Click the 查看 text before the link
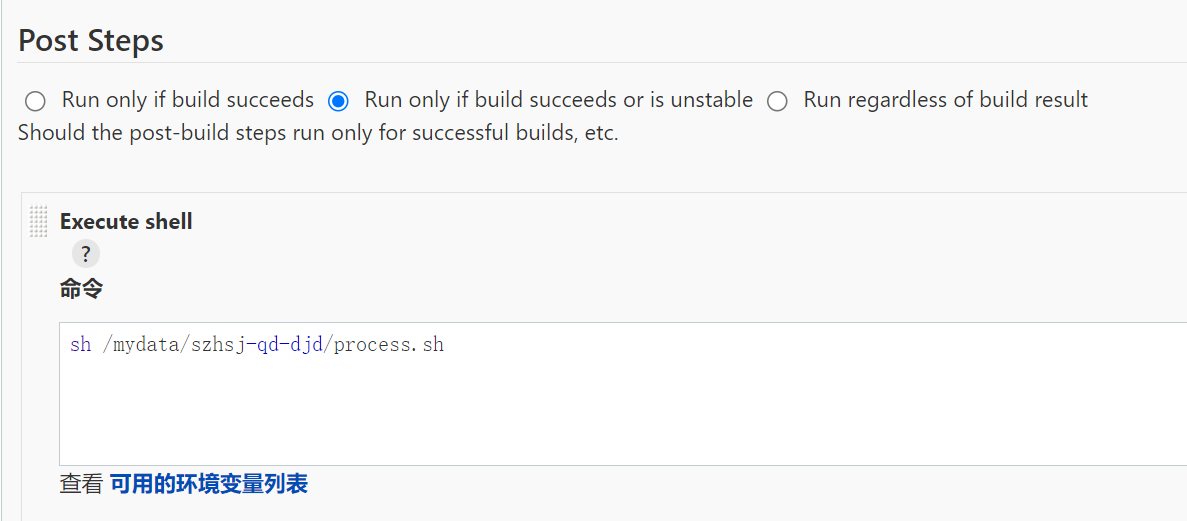 click(81, 484)
